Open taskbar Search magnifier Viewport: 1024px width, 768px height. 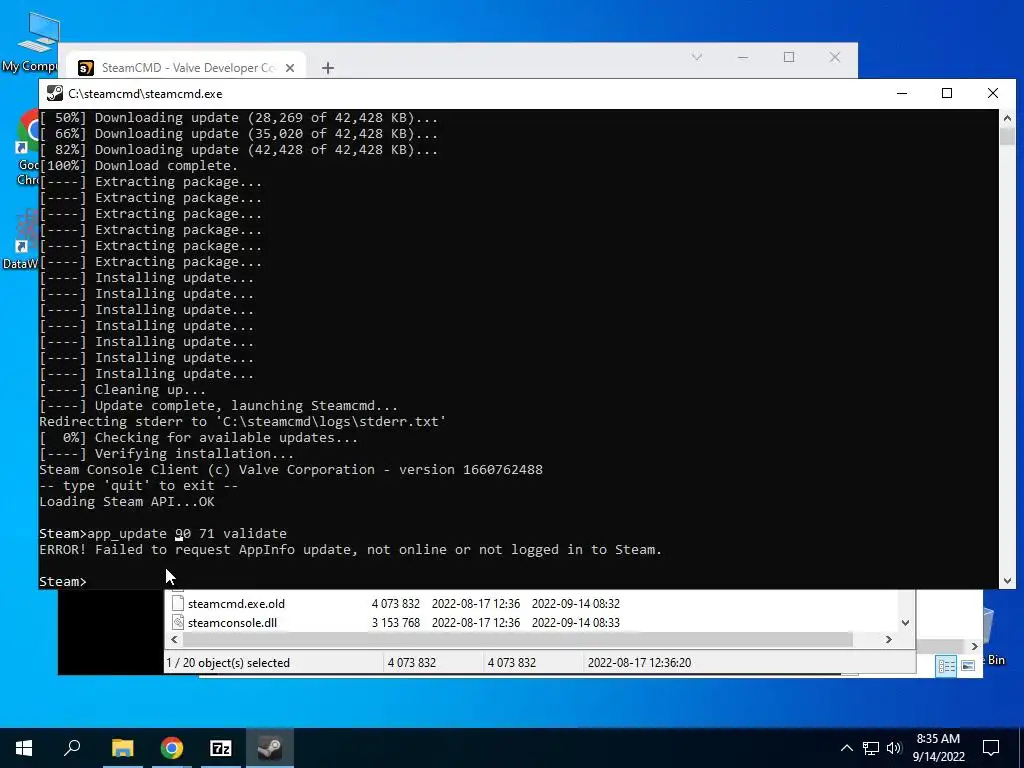pos(72,748)
